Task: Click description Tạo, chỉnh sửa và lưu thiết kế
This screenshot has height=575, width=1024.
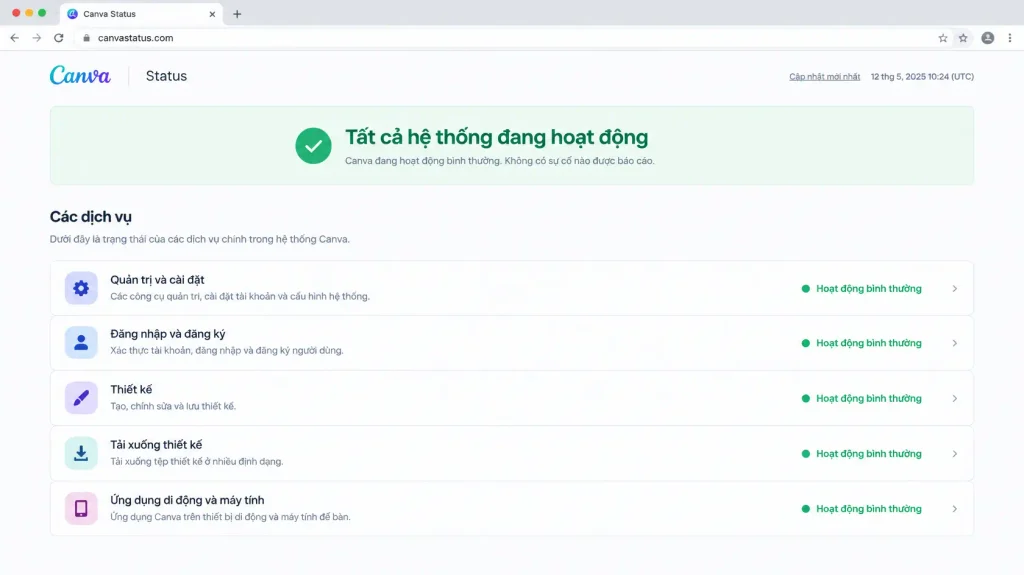Action: 173,406
